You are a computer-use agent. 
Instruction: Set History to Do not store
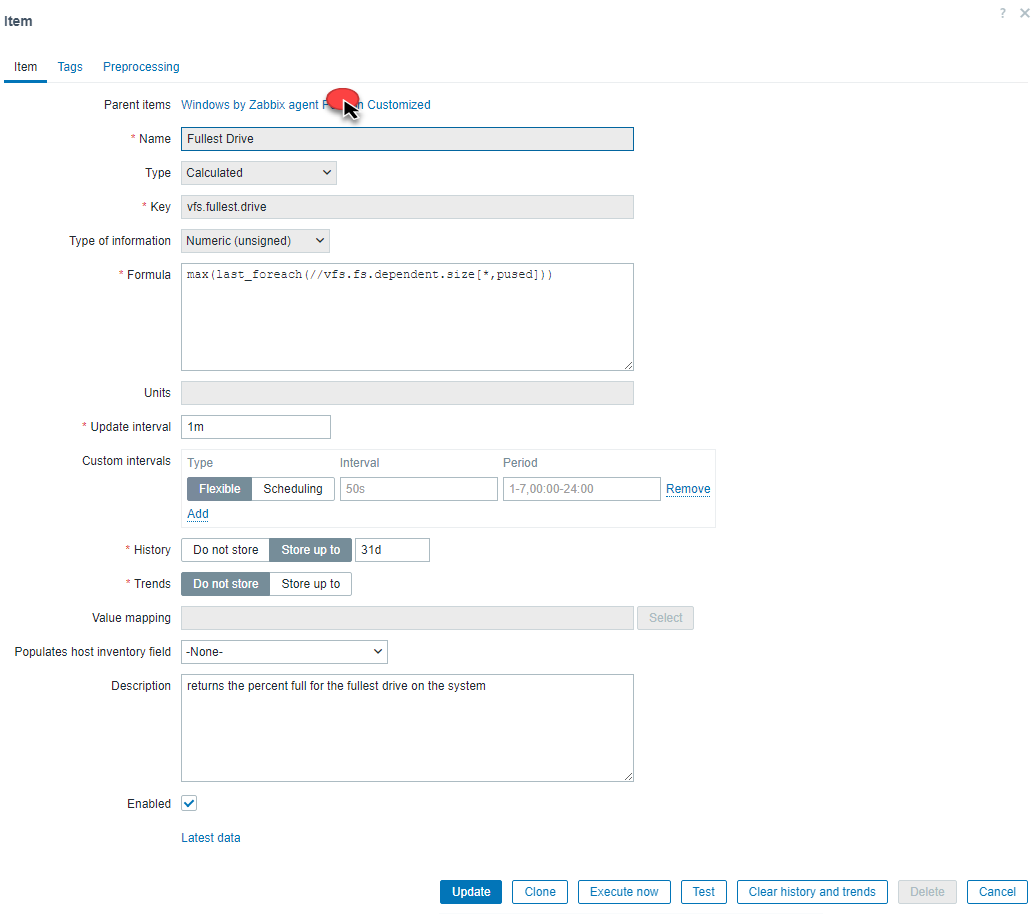[224, 549]
